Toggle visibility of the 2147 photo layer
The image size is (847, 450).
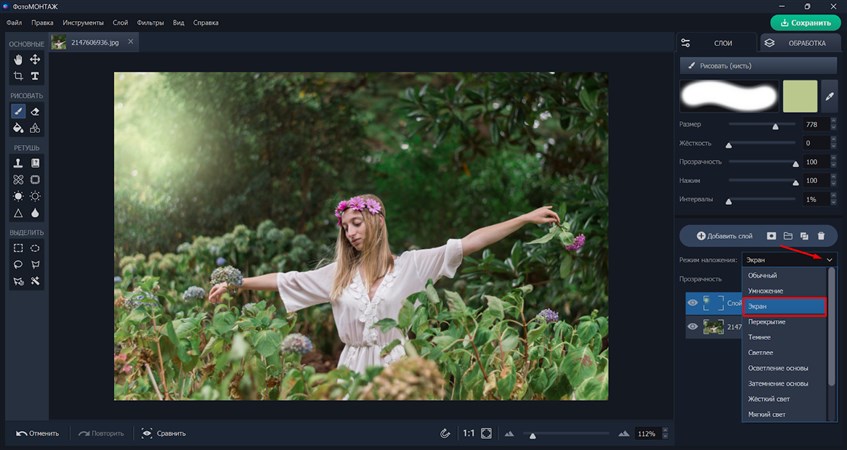point(692,326)
